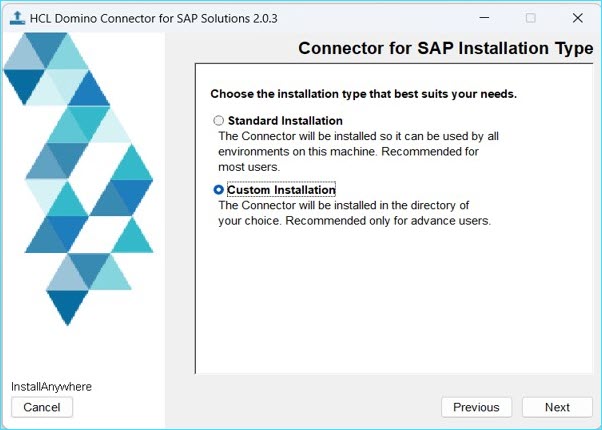Click the Connector for SAP Installation Type heading

click(x=445, y=49)
